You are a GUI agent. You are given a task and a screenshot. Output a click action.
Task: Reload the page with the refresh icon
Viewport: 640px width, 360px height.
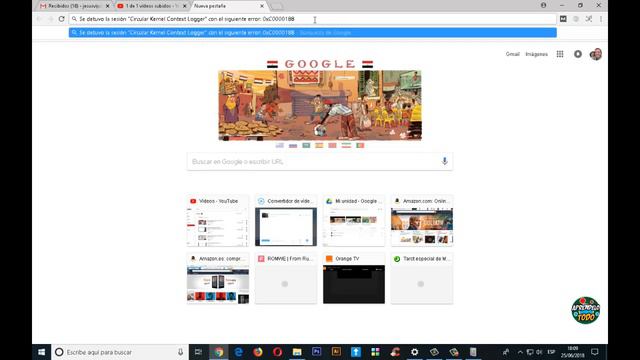(62, 19)
